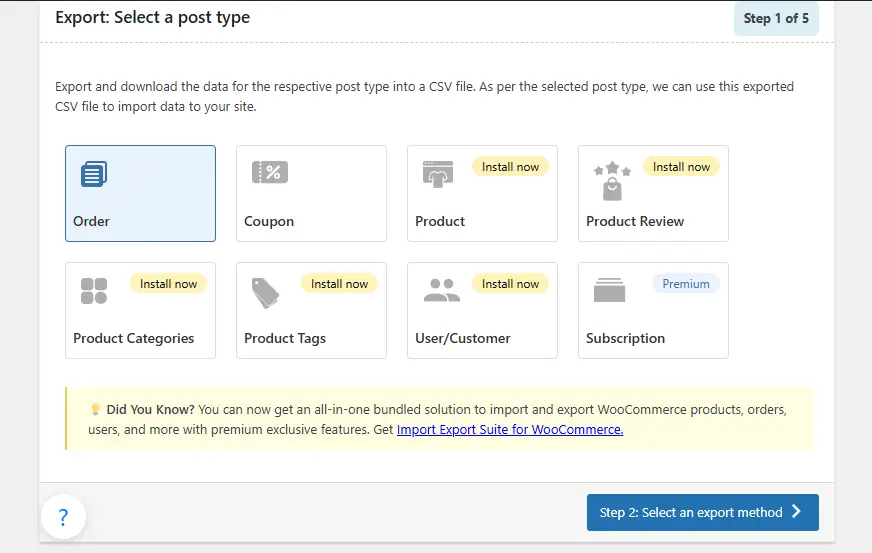Select the Order stacked-documents icon

(x=93, y=174)
